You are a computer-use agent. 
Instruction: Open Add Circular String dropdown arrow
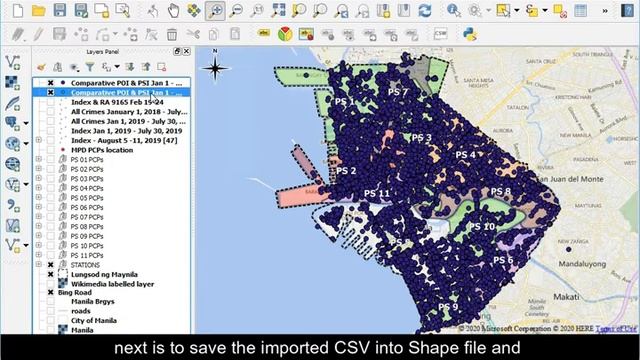(115, 34)
